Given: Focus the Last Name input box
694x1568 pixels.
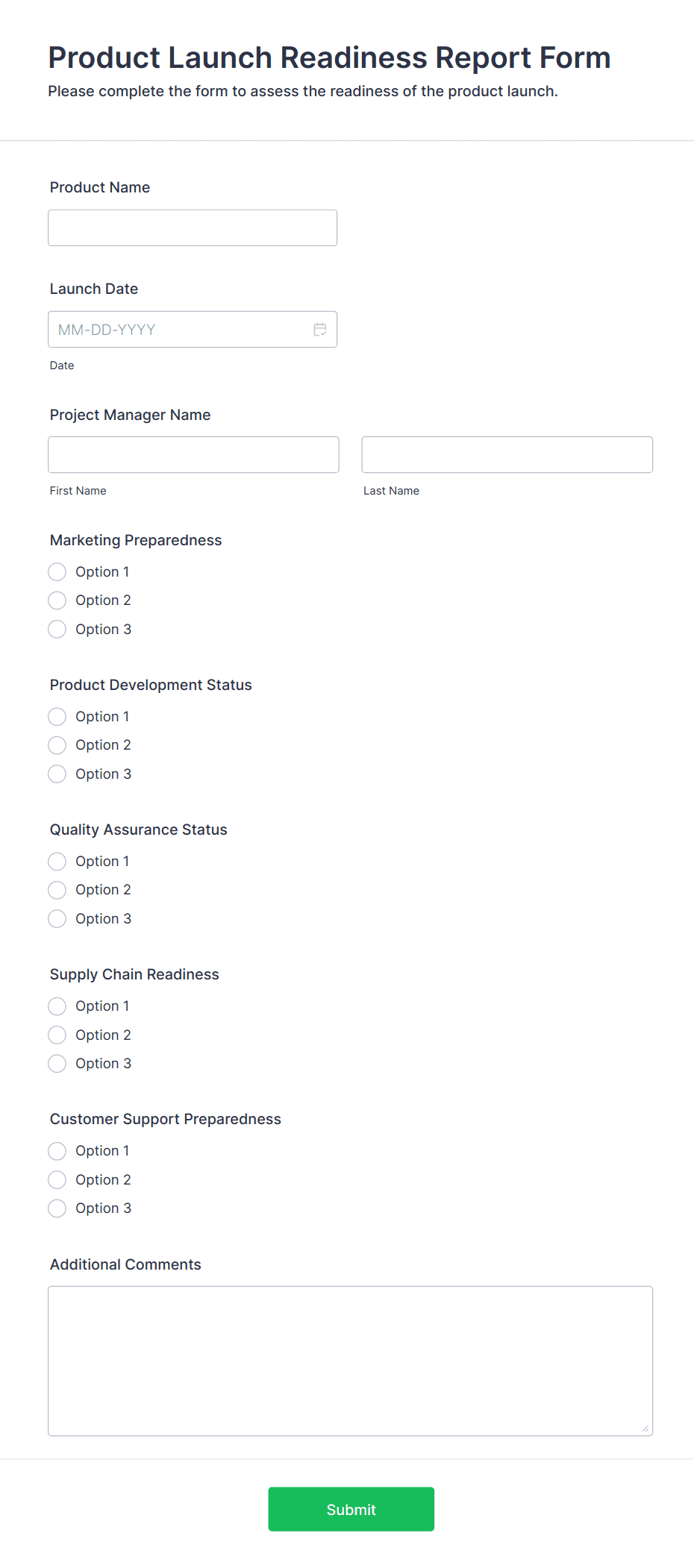Looking at the screenshot, I should click(507, 454).
